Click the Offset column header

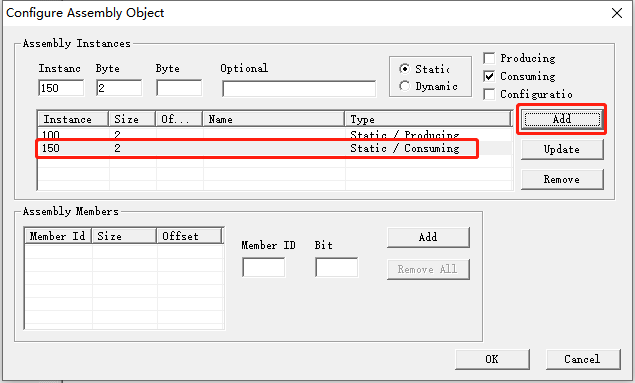coord(190,236)
